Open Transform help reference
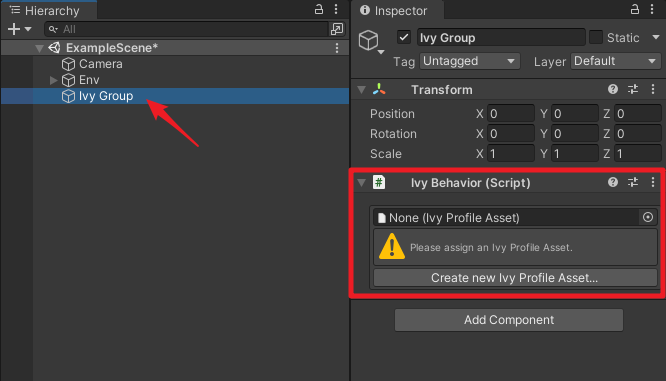This screenshot has height=381, width=666. coord(612,89)
